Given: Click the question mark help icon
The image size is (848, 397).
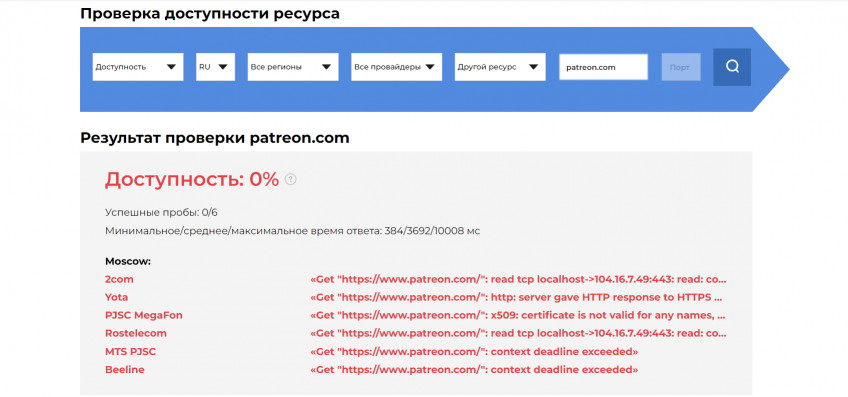Looking at the screenshot, I should coord(290,180).
